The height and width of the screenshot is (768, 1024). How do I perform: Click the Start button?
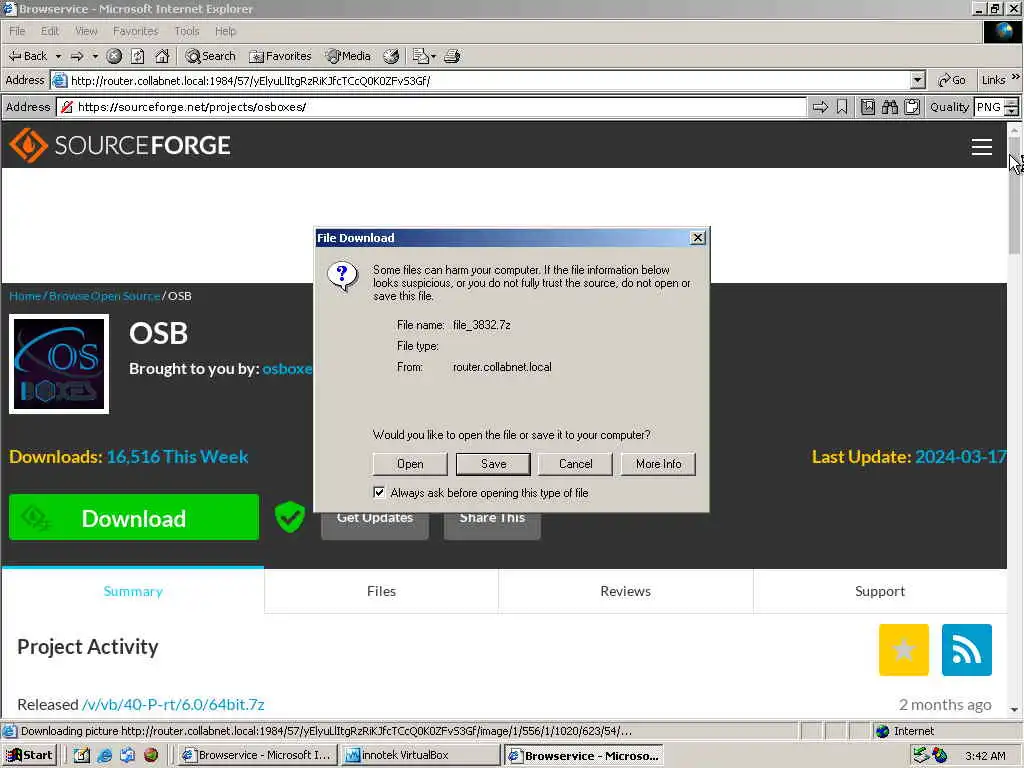(30, 755)
